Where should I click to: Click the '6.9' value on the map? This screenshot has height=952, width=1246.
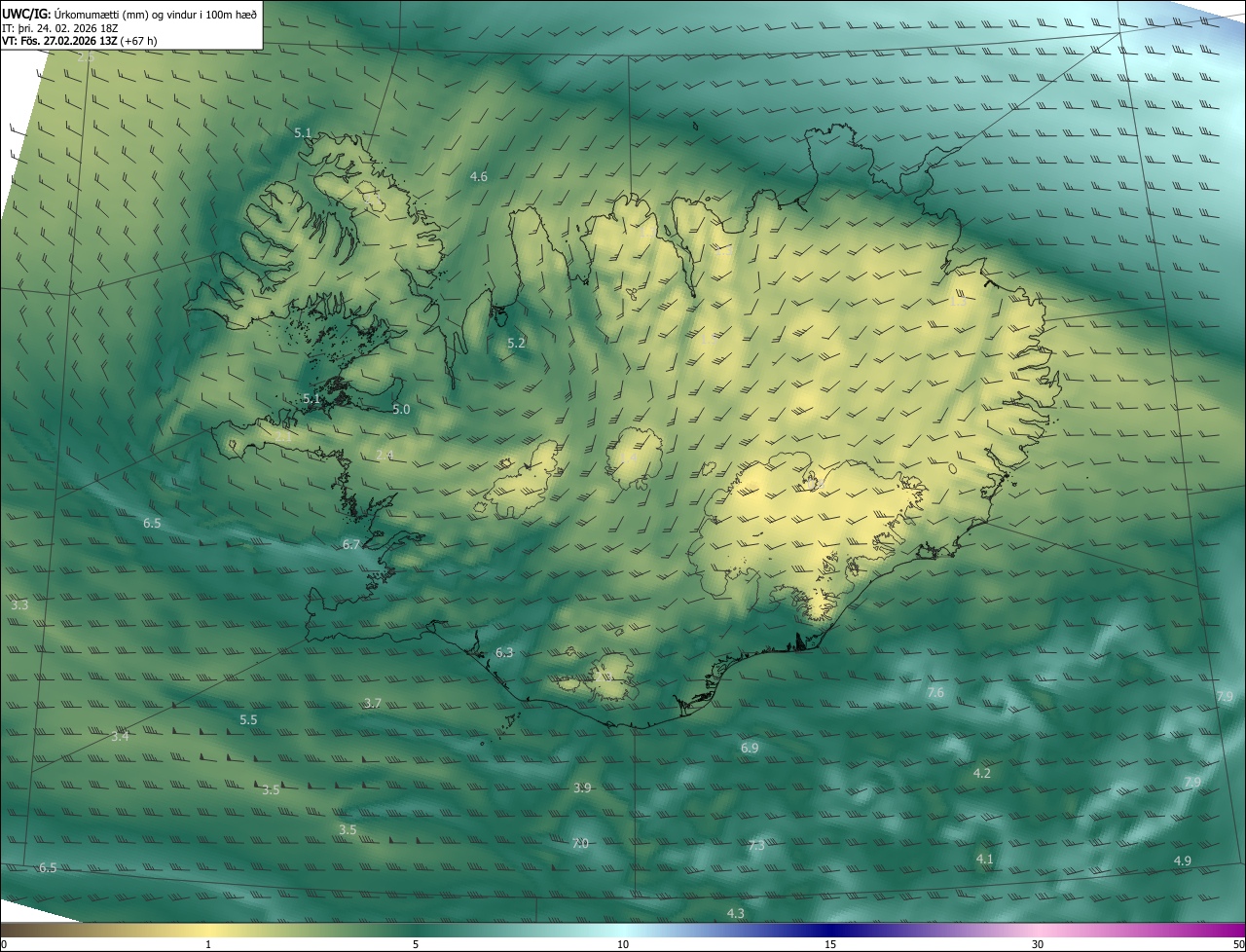[750, 748]
